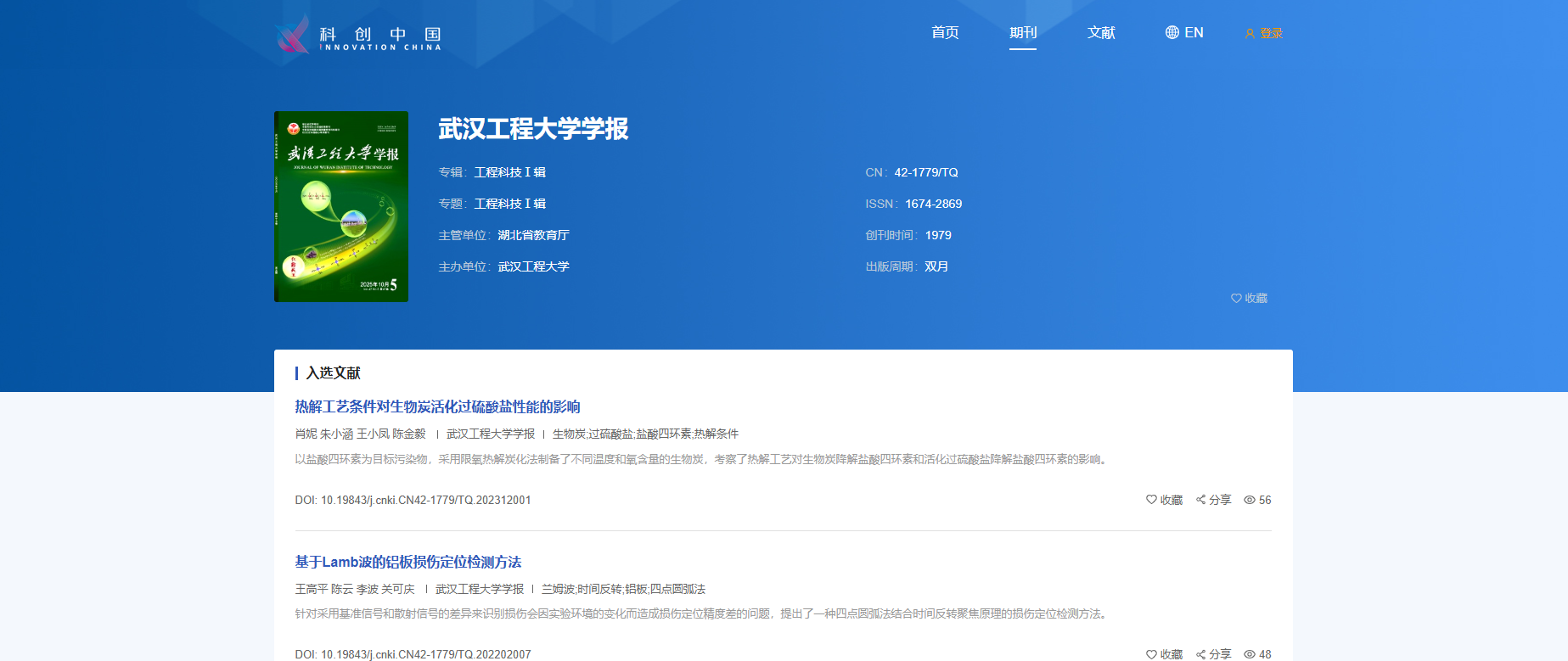The height and width of the screenshot is (661, 1568).
Task: Click the eye view count 56
Action: [1250, 500]
